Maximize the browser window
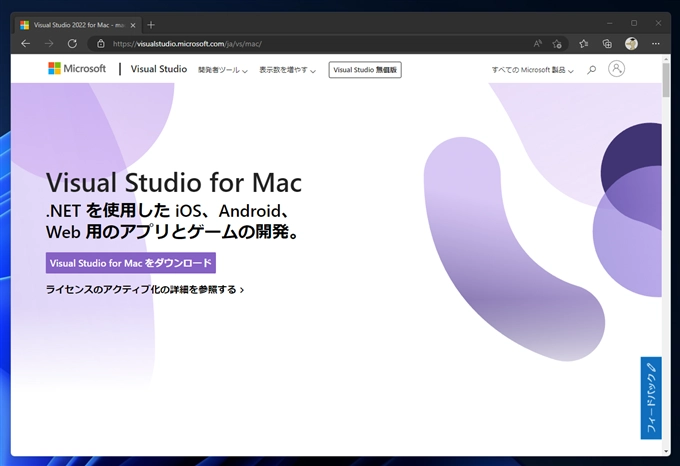 pos(634,23)
